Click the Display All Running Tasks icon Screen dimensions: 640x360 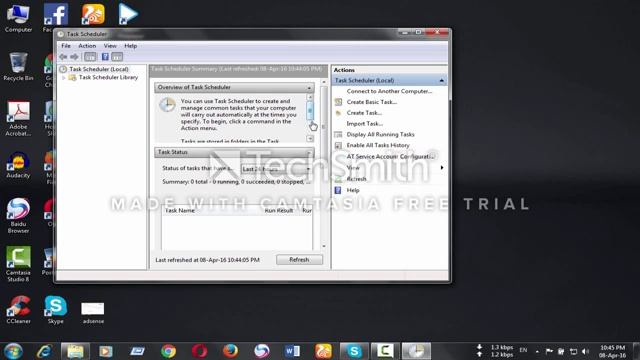pos(338,134)
